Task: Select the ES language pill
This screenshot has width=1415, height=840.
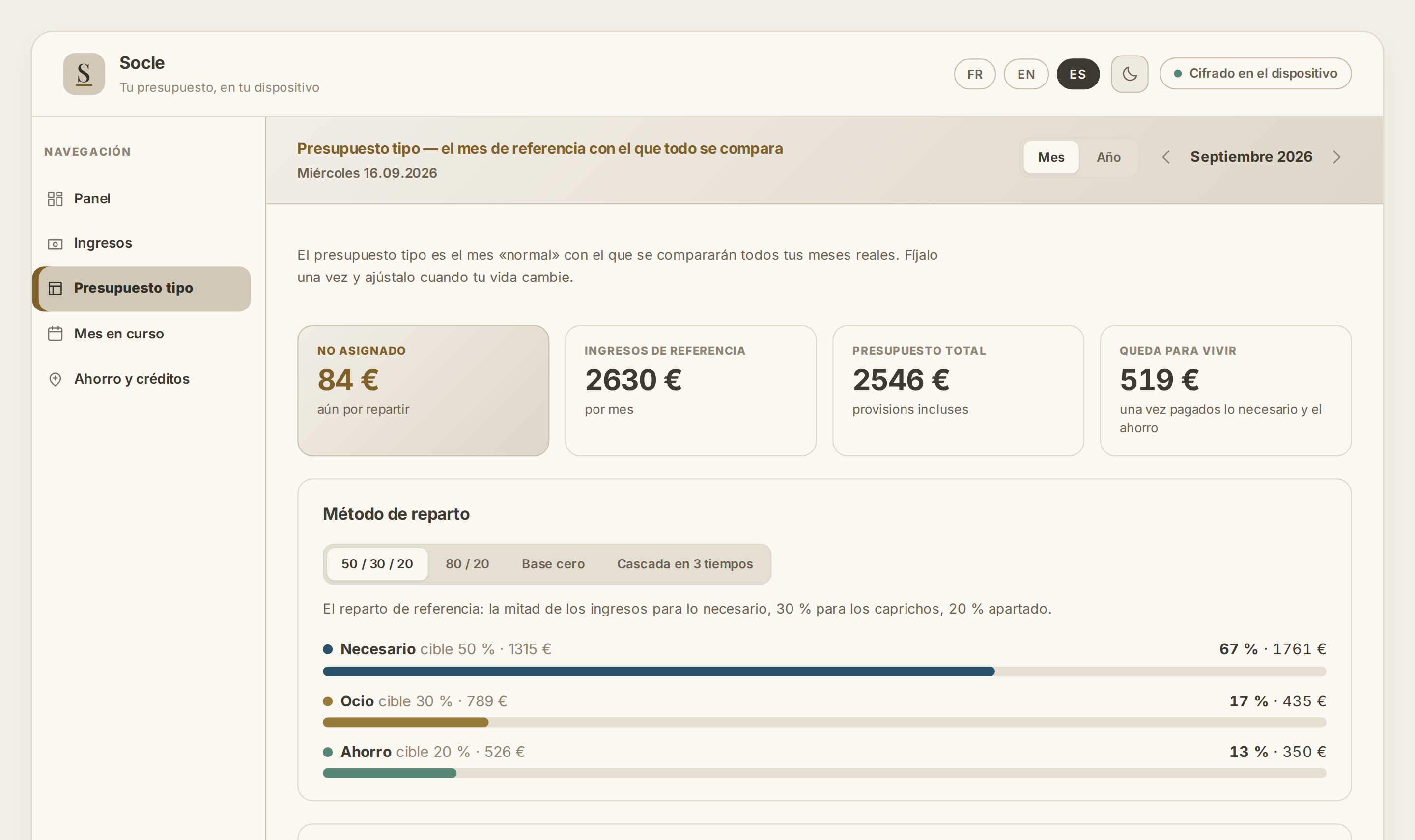Action: (1077, 74)
